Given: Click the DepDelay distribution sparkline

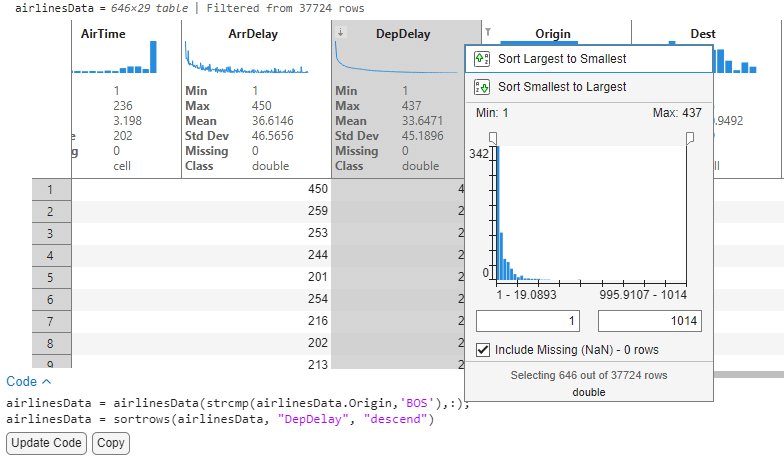Looking at the screenshot, I should point(396,59).
